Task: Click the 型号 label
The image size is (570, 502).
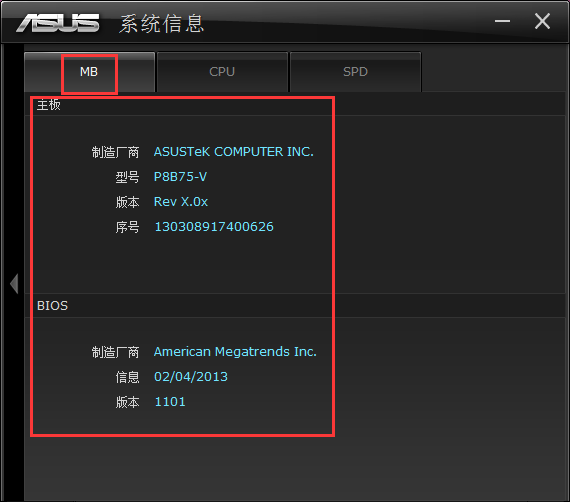Action: coord(127,177)
